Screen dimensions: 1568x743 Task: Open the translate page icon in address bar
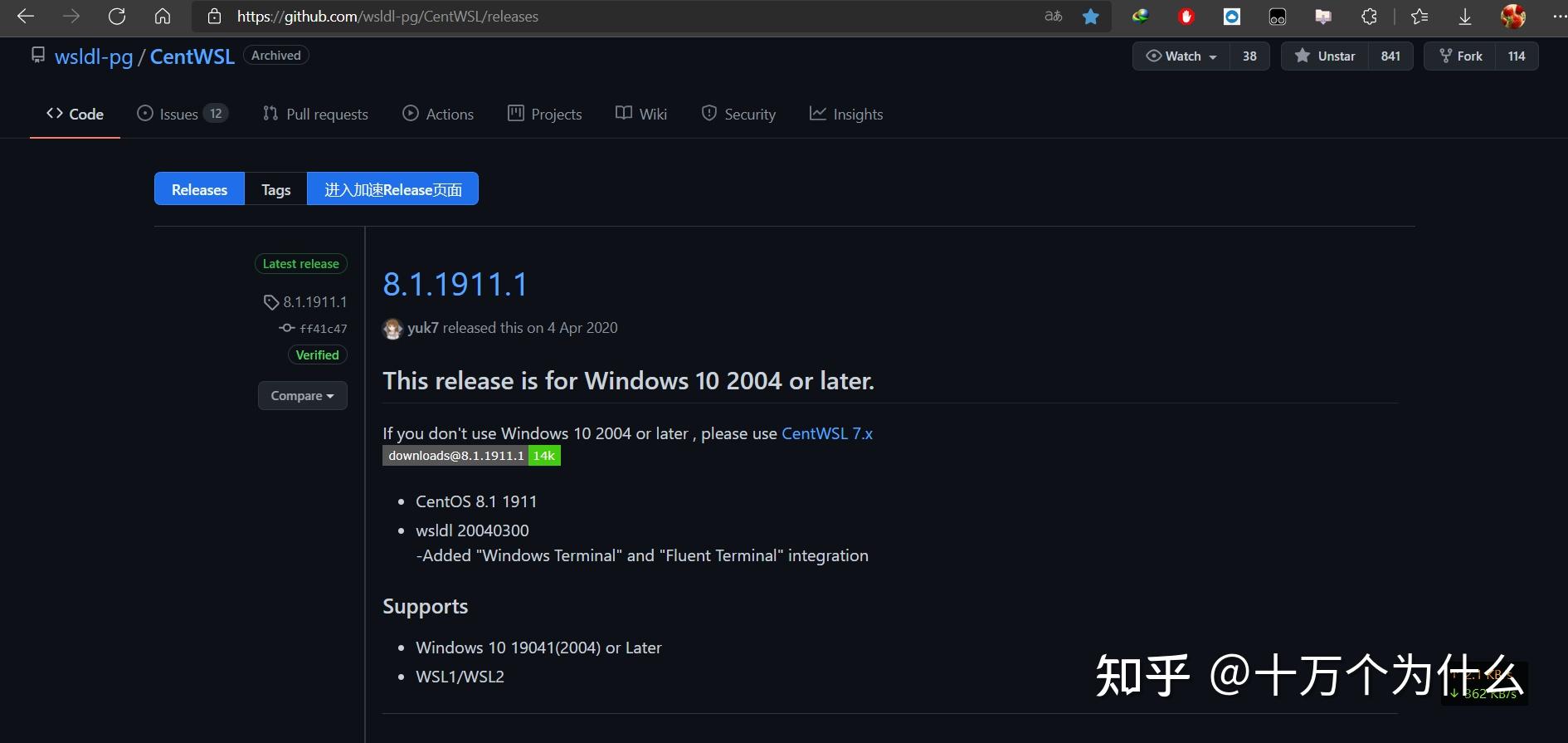coord(1054,16)
